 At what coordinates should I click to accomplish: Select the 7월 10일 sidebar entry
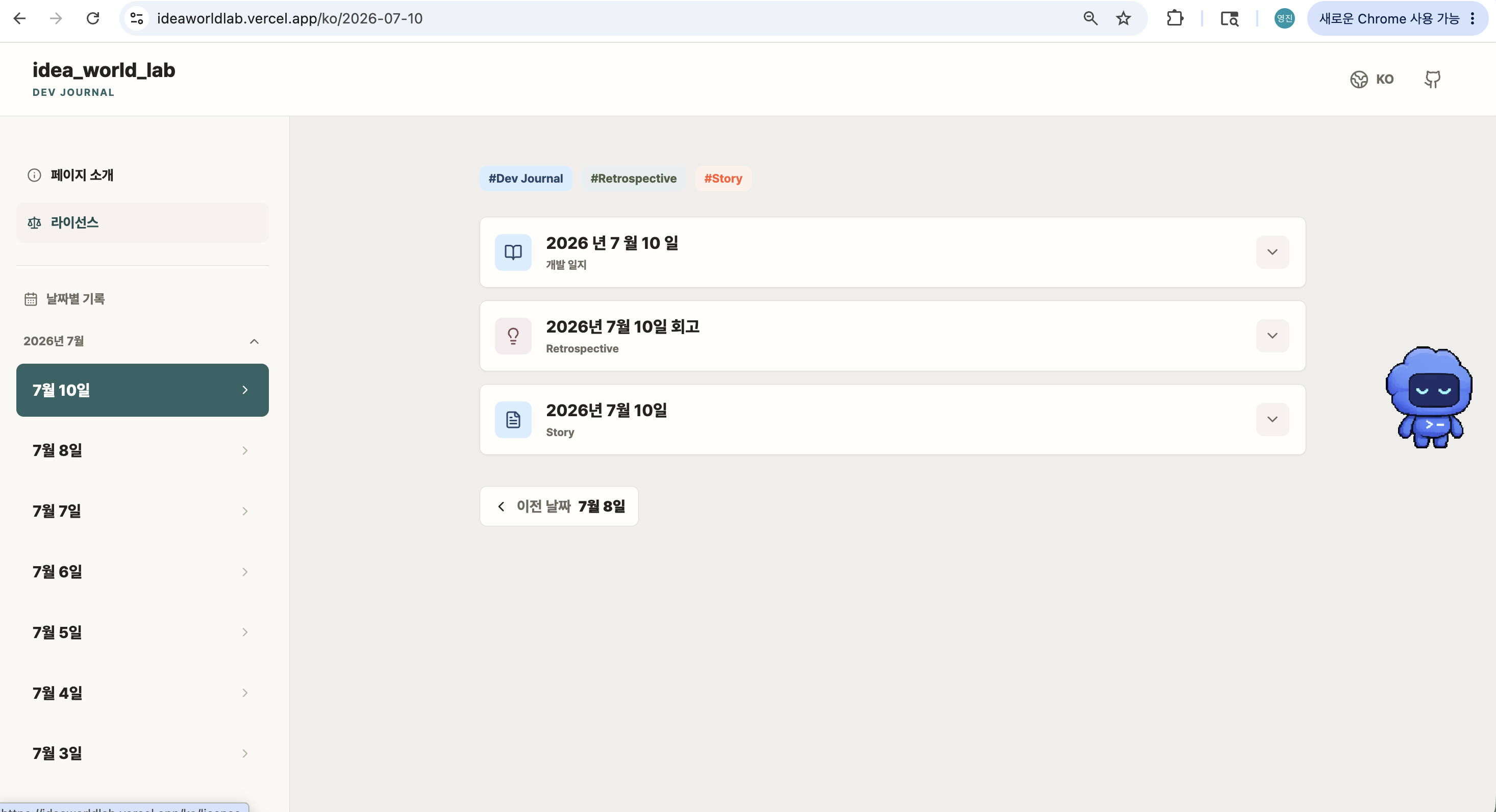click(x=142, y=390)
